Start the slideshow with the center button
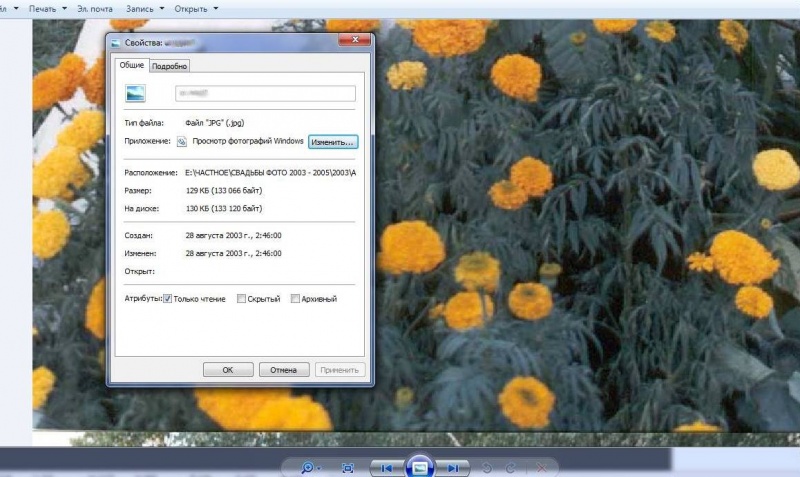800x477 pixels. click(419, 467)
